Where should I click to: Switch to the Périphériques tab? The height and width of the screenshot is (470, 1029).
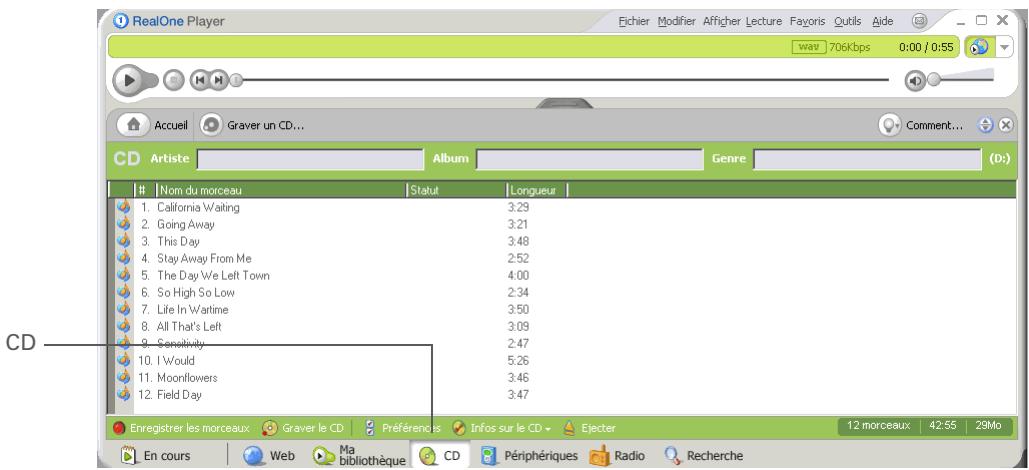(x=529, y=456)
